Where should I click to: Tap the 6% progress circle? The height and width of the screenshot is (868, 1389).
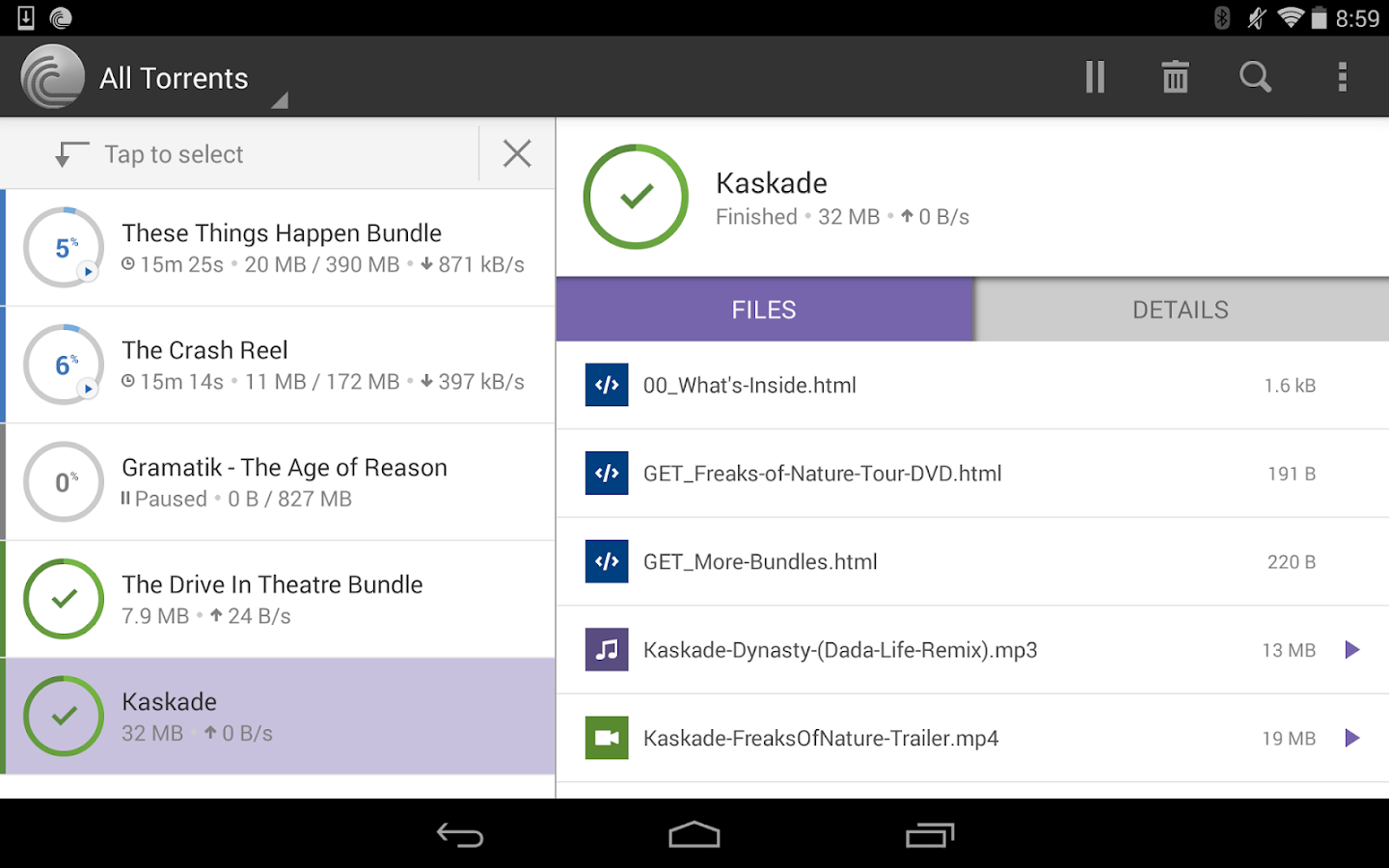64,365
